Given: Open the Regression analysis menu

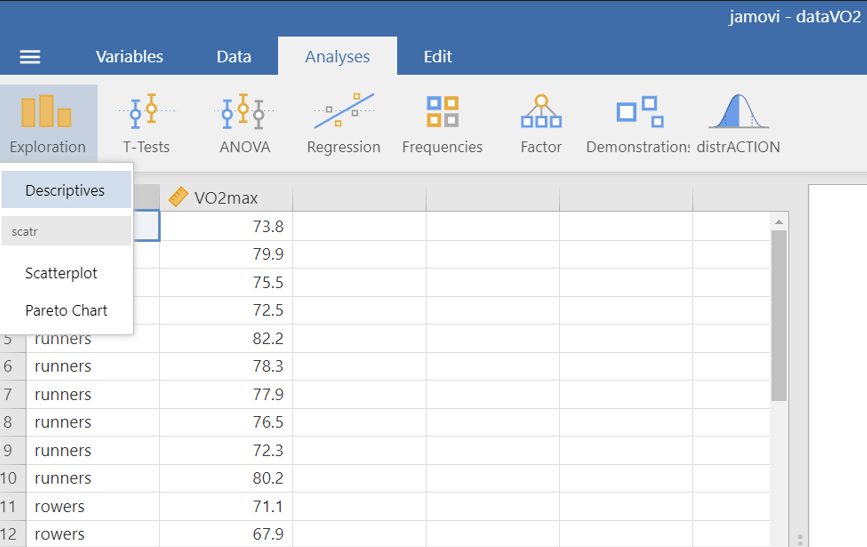Looking at the screenshot, I should [343, 123].
